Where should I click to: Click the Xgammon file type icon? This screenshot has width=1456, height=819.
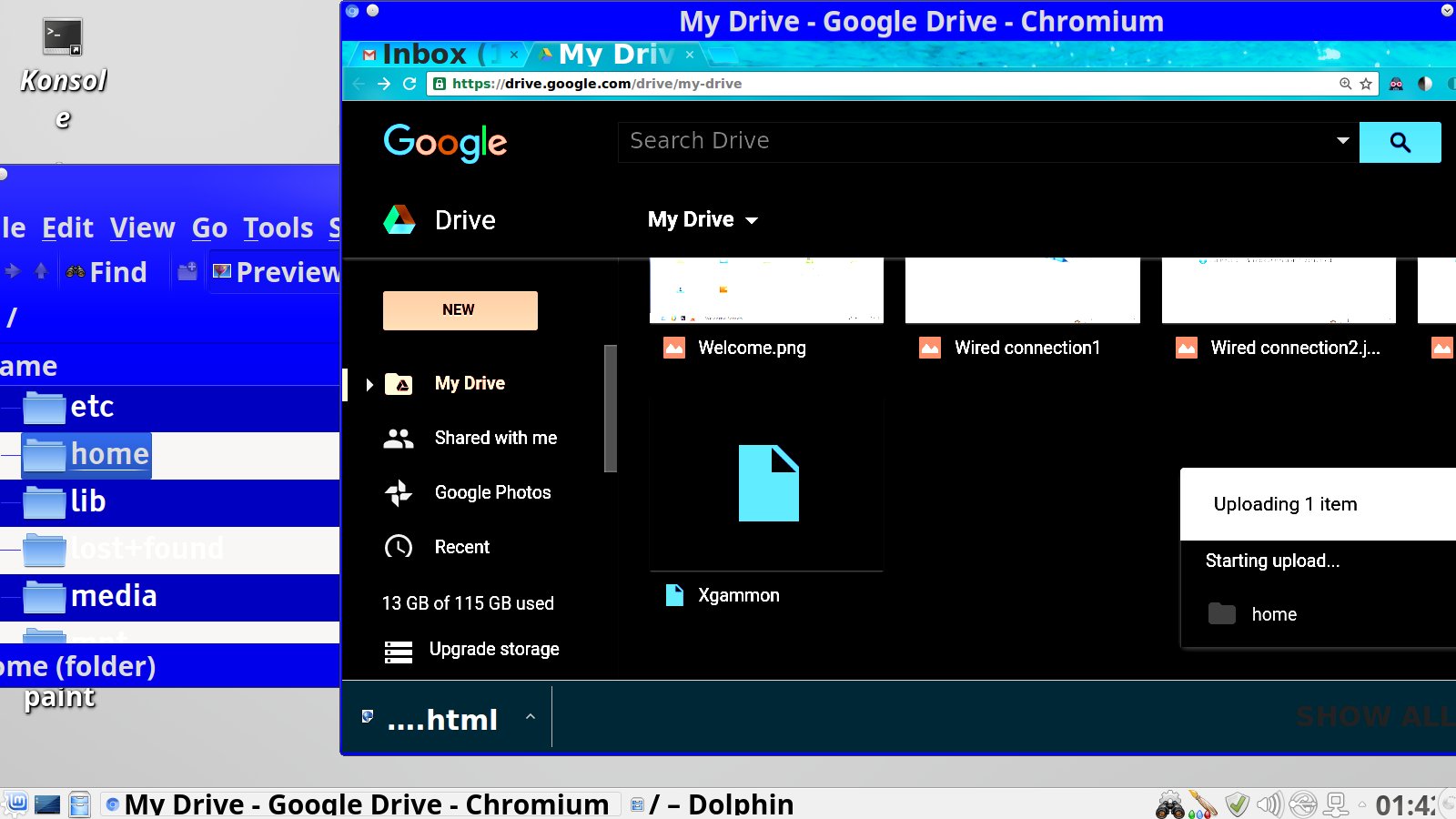pyautogui.click(x=674, y=595)
